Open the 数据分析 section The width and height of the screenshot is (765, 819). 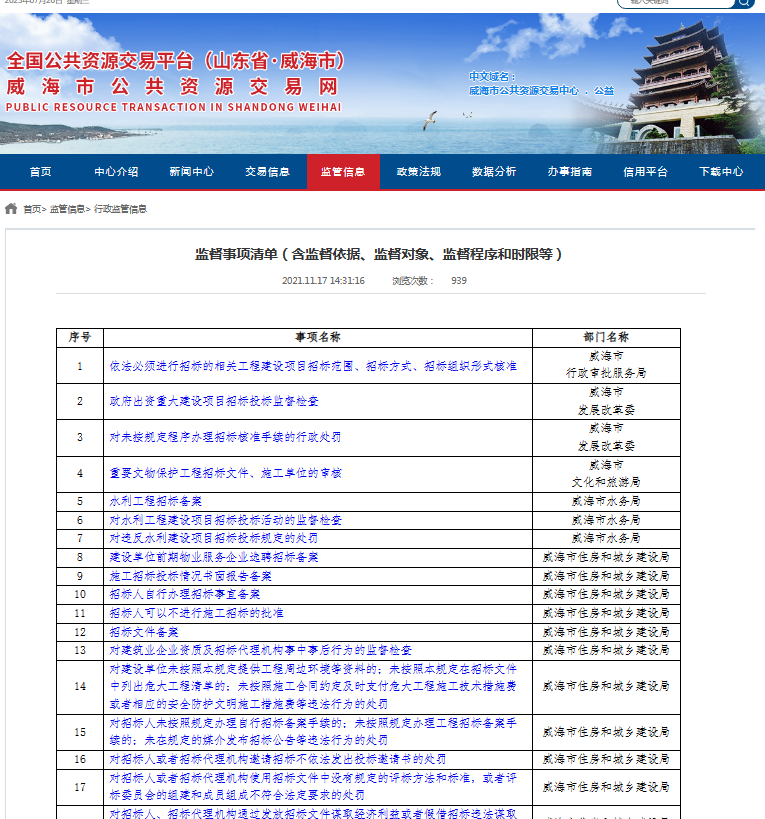[494, 172]
